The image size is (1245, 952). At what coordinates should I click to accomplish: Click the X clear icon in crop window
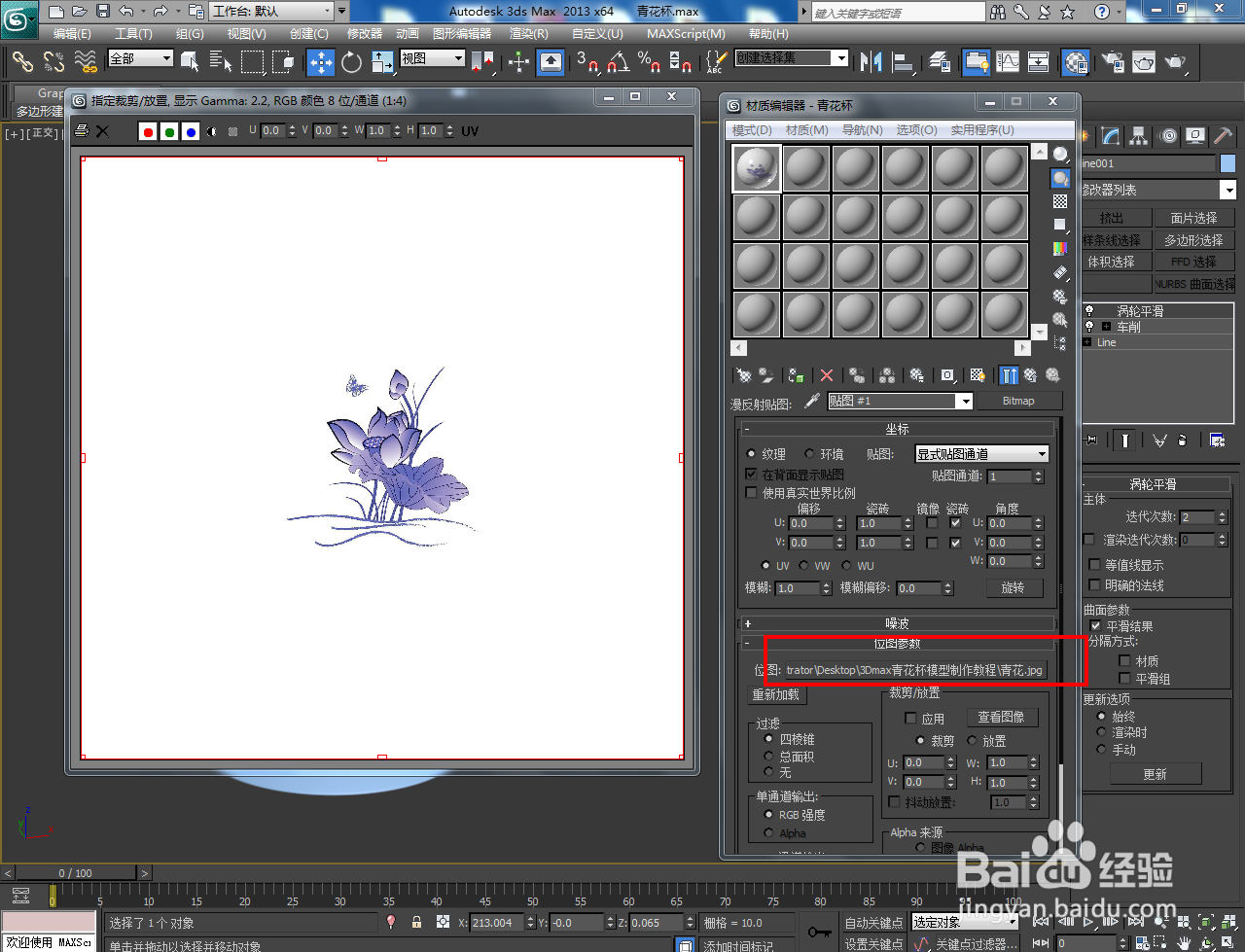tap(102, 130)
